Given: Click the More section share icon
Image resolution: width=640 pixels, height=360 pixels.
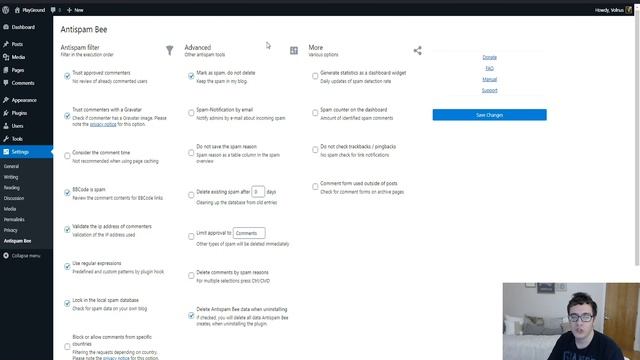Looking at the screenshot, I should tap(417, 51).
